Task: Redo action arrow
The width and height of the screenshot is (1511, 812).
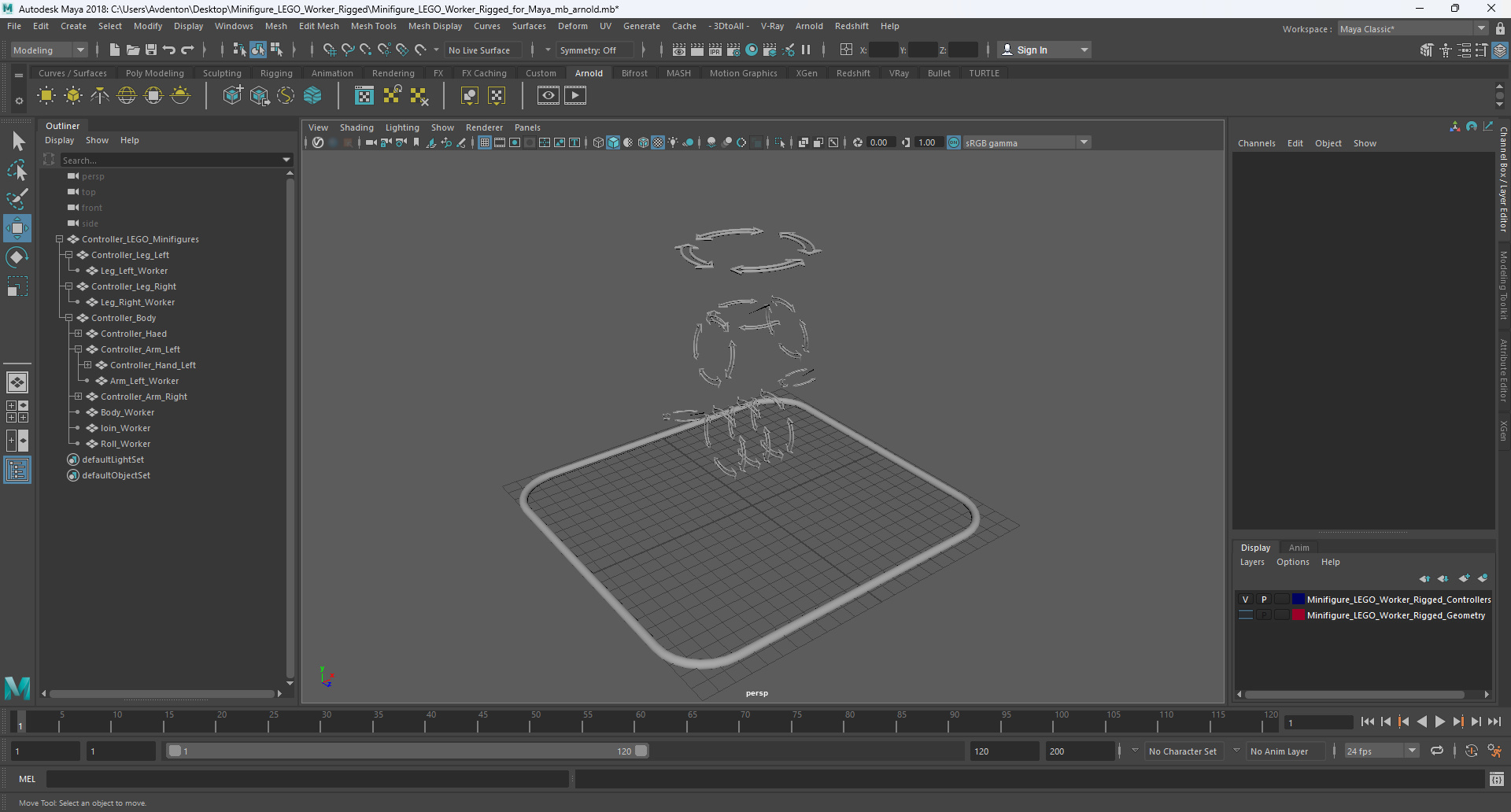Action: (187, 50)
